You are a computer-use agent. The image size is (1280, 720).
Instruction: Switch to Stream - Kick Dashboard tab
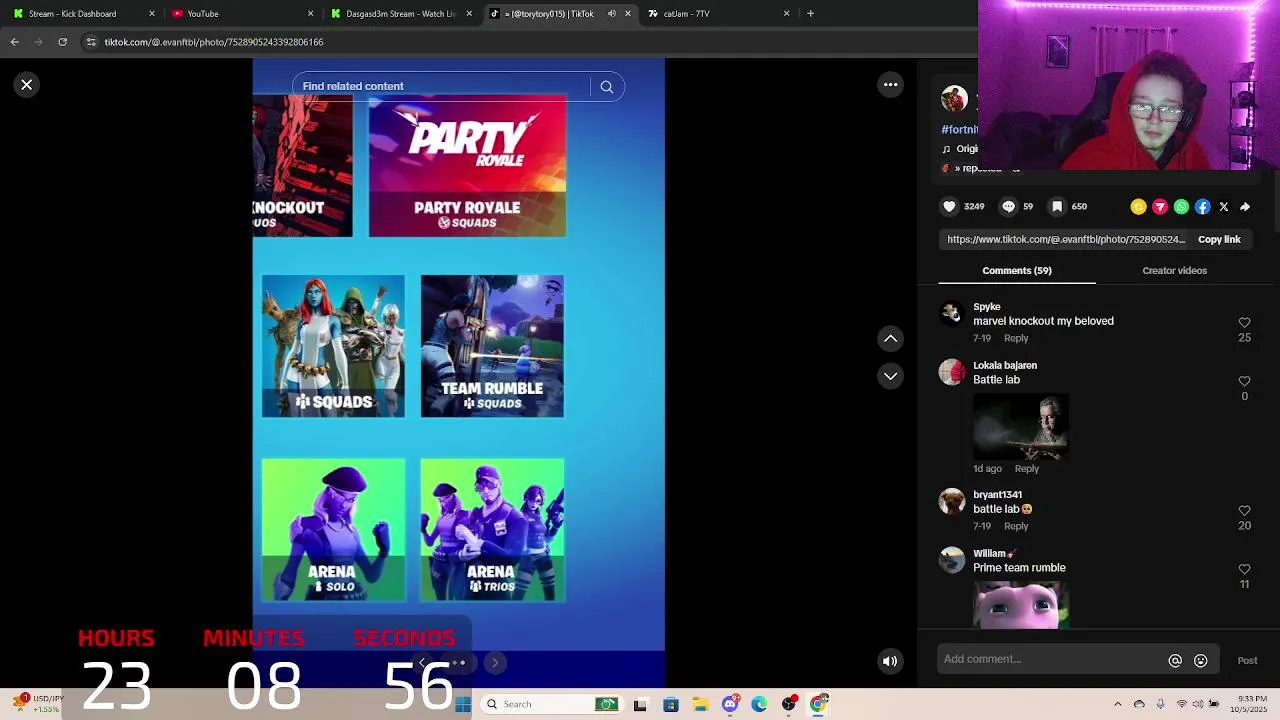pos(85,14)
